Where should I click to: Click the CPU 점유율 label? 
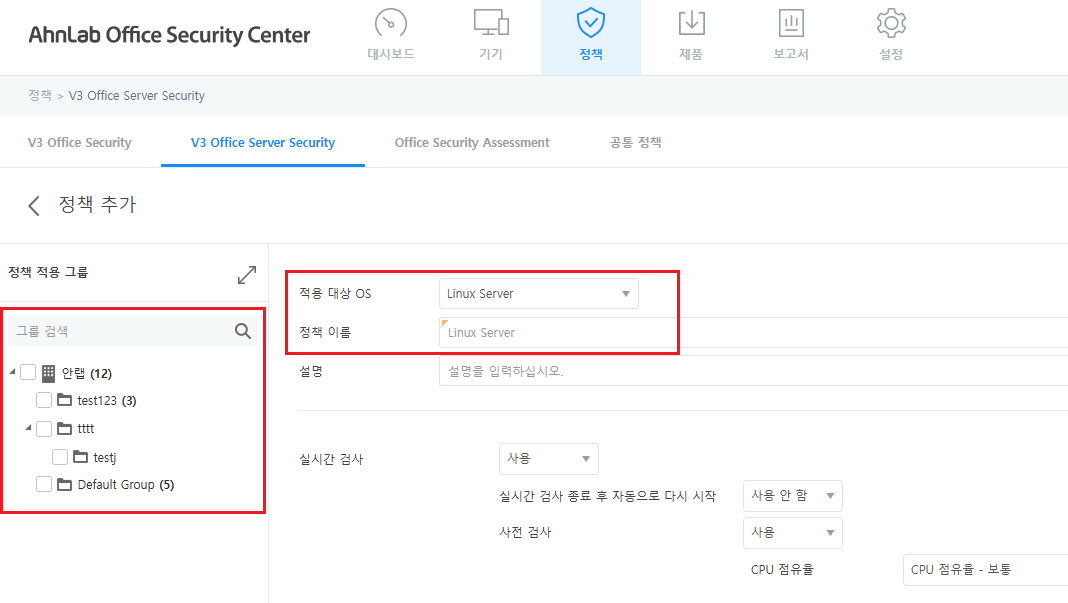tap(782, 570)
